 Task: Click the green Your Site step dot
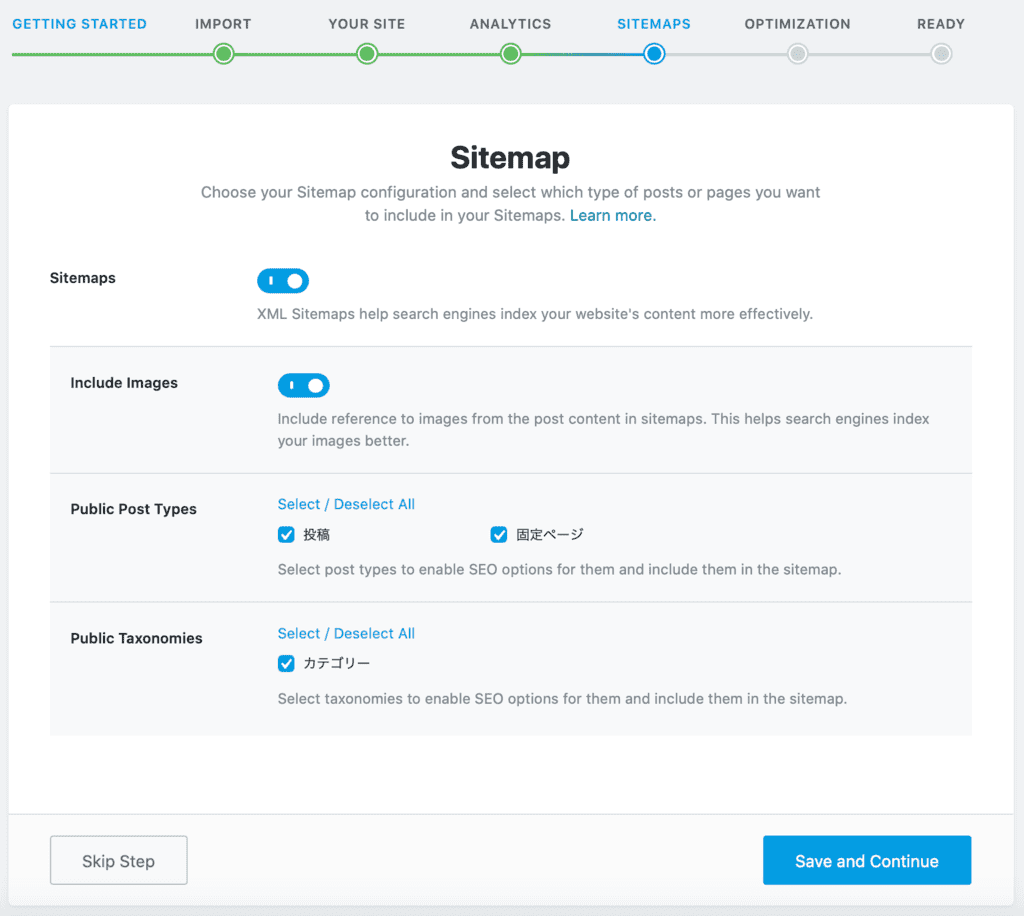point(367,54)
